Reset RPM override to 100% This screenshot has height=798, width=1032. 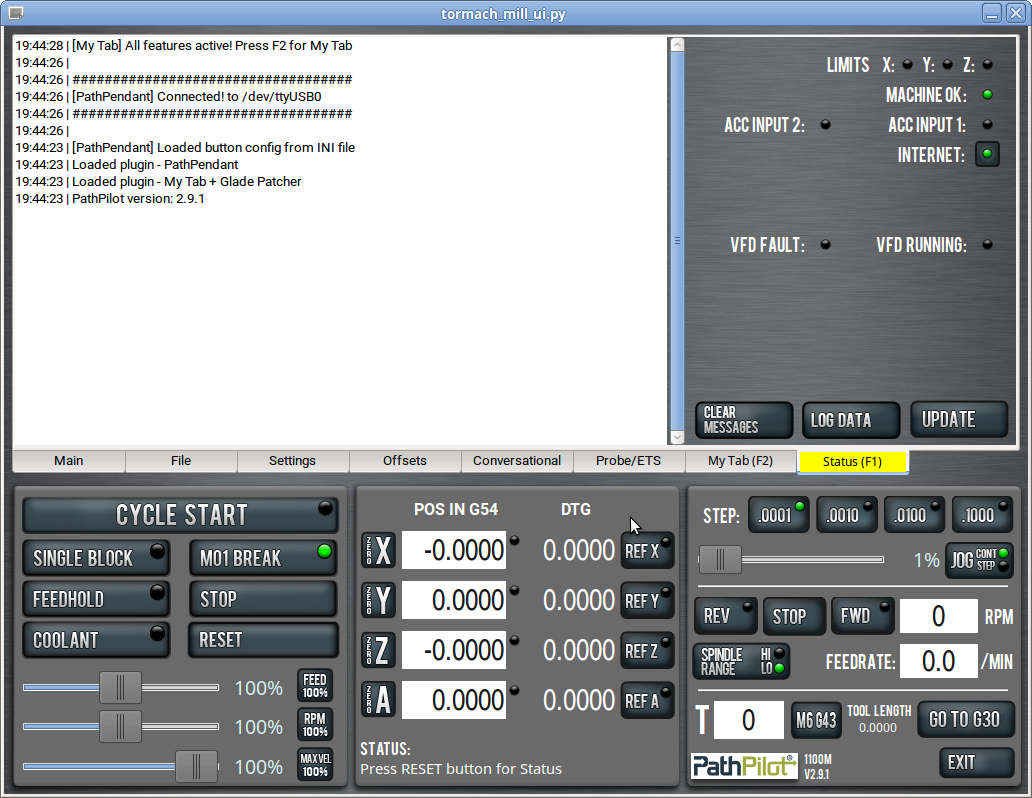[x=315, y=726]
